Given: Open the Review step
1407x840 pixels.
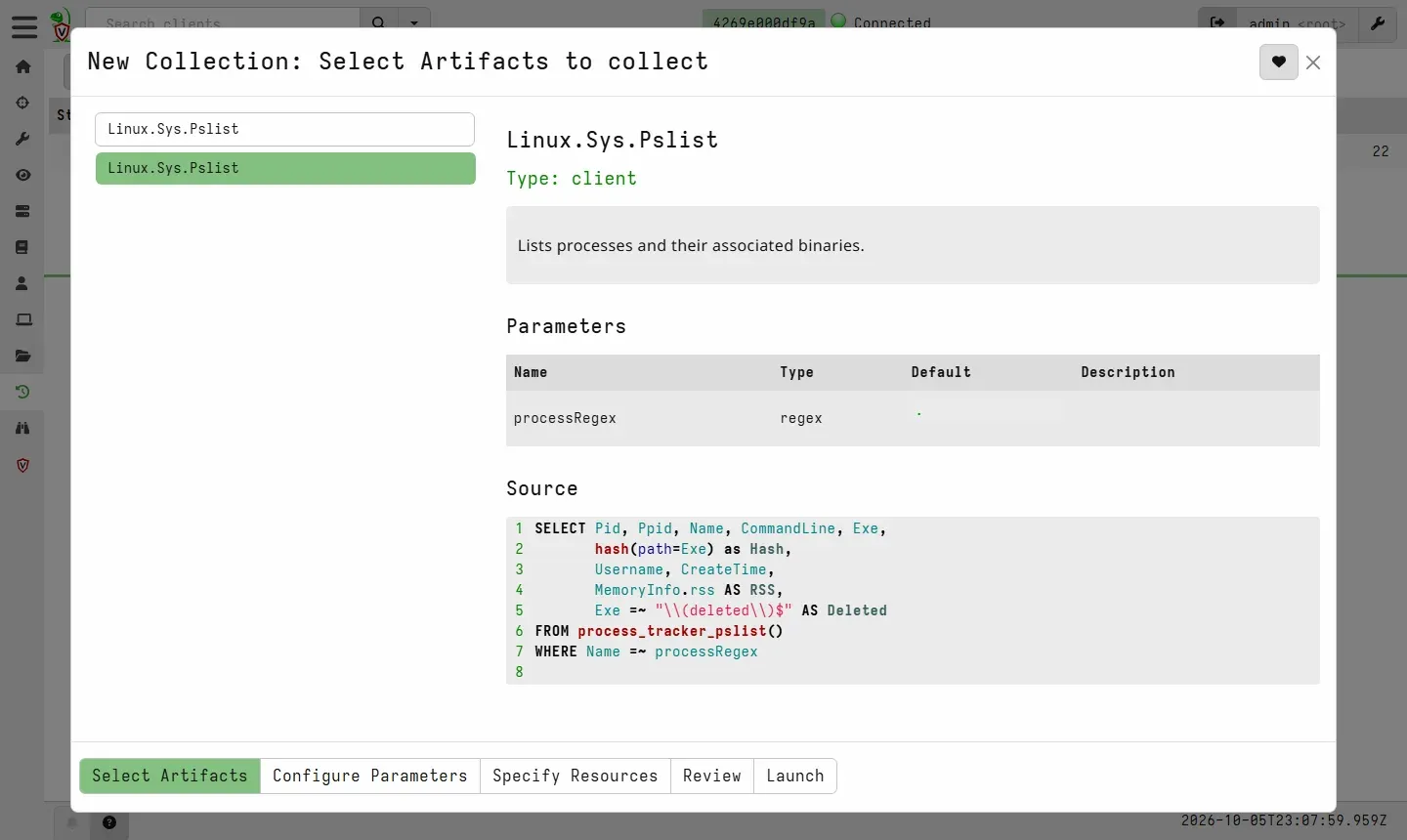Looking at the screenshot, I should pos(712,776).
